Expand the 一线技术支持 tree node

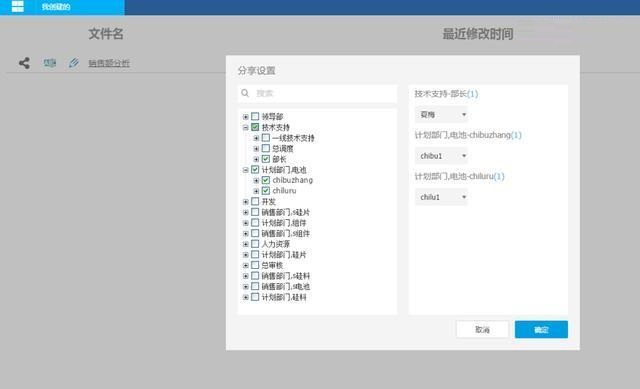256,138
